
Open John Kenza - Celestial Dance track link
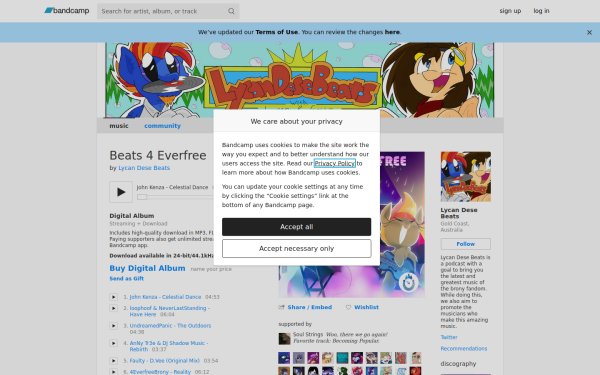click(x=165, y=297)
